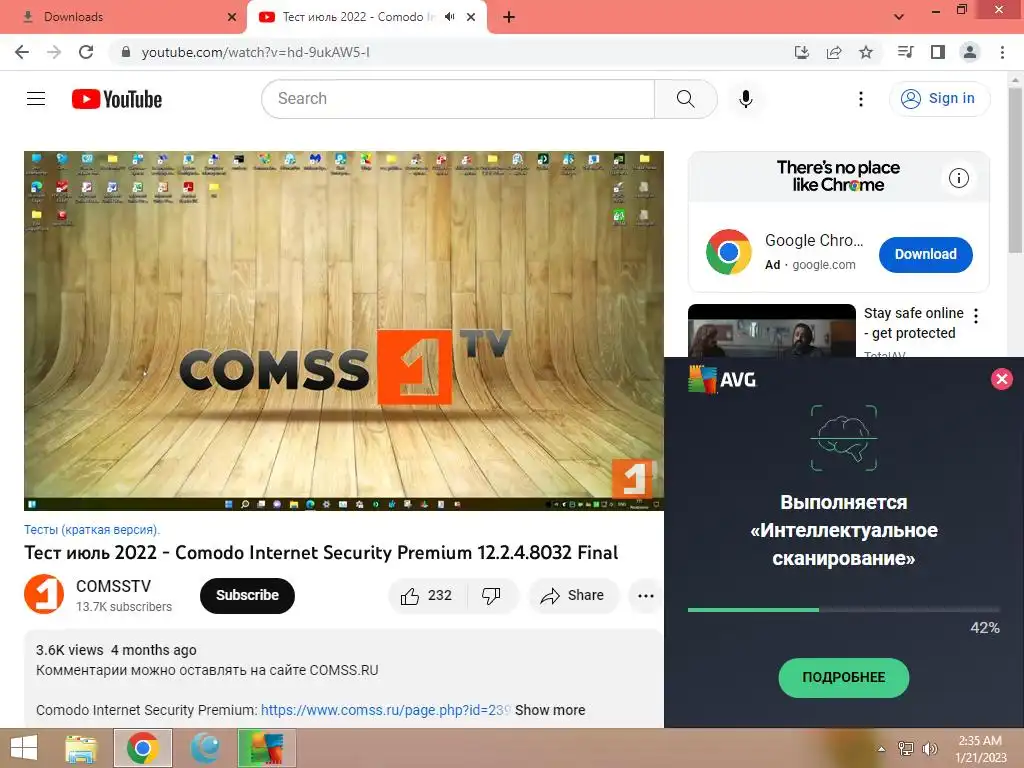Click the COMSSTV channel name
Screen dimensions: 1024x768
[113, 586]
